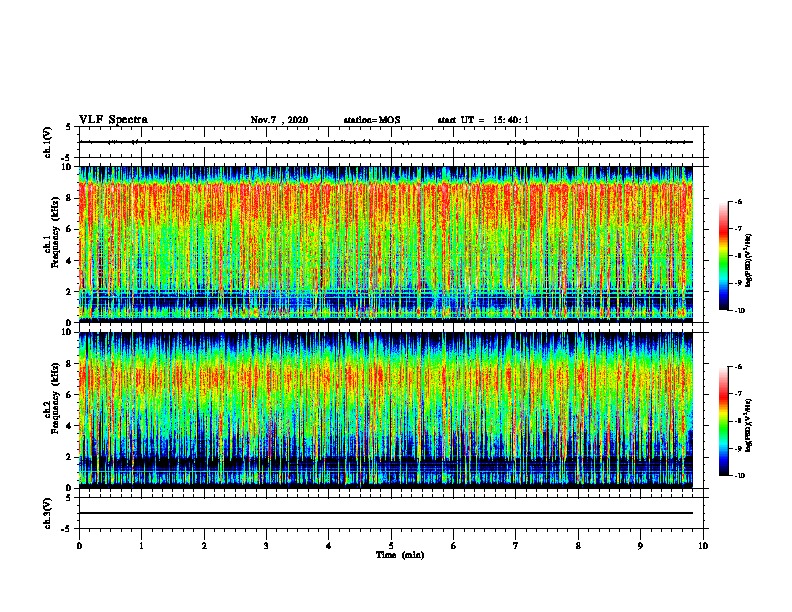
Task: Click the ch.3 voltage waveform trace
Action: click(386, 513)
